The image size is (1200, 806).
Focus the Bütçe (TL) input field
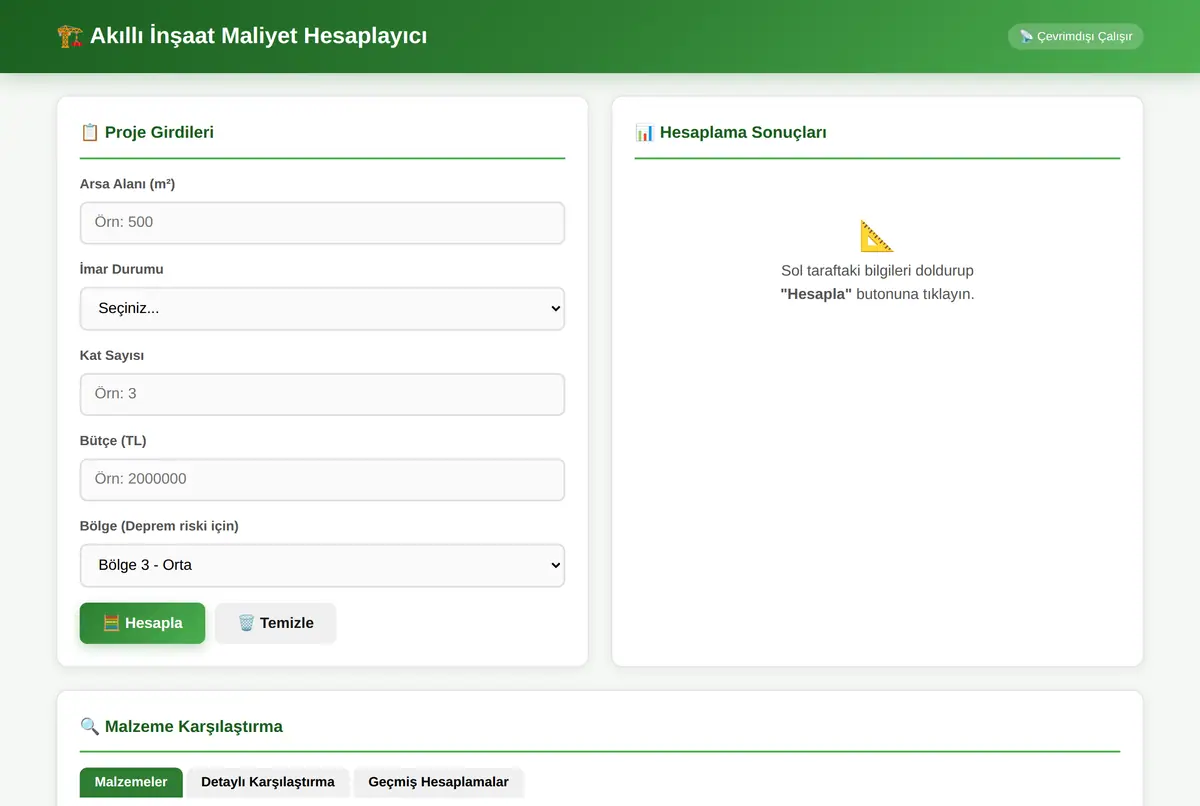pos(322,479)
